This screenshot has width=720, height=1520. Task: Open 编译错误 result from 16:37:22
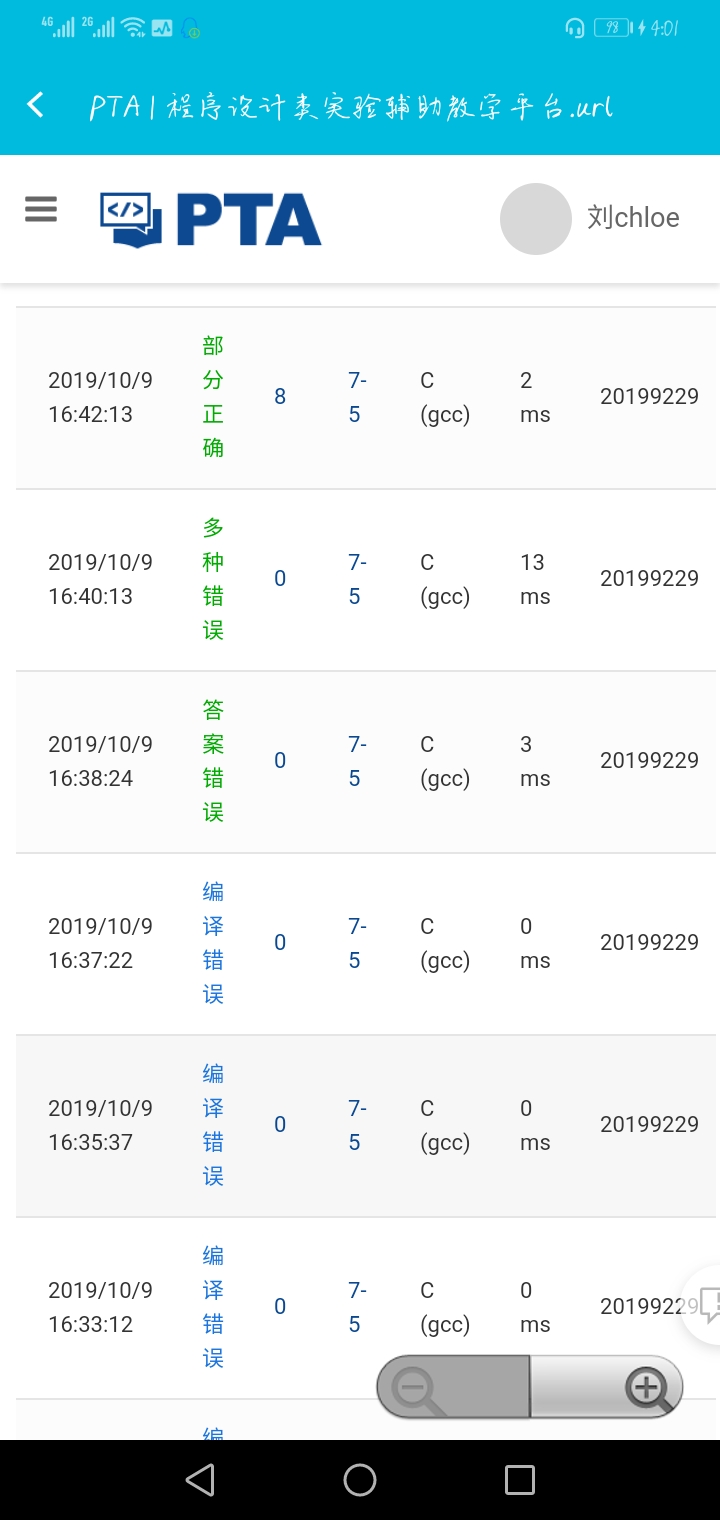point(213,943)
